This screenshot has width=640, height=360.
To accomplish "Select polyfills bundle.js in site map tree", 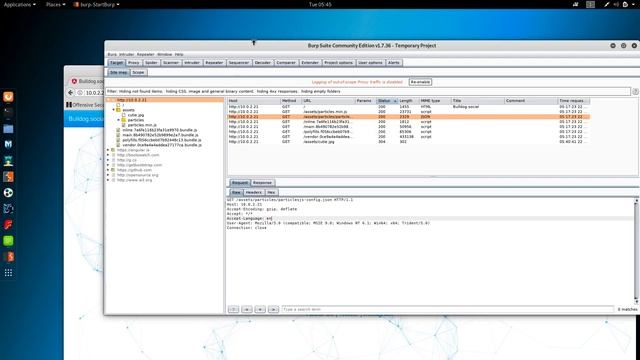I will click(162, 140).
